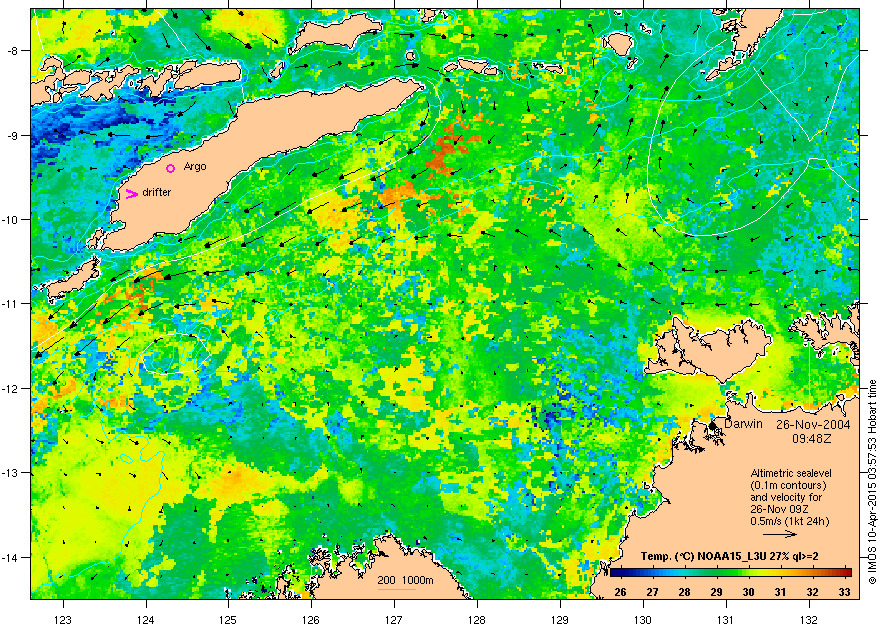880x630 pixels.
Task: Click longitude axis label 130
Action: point(643,620)
